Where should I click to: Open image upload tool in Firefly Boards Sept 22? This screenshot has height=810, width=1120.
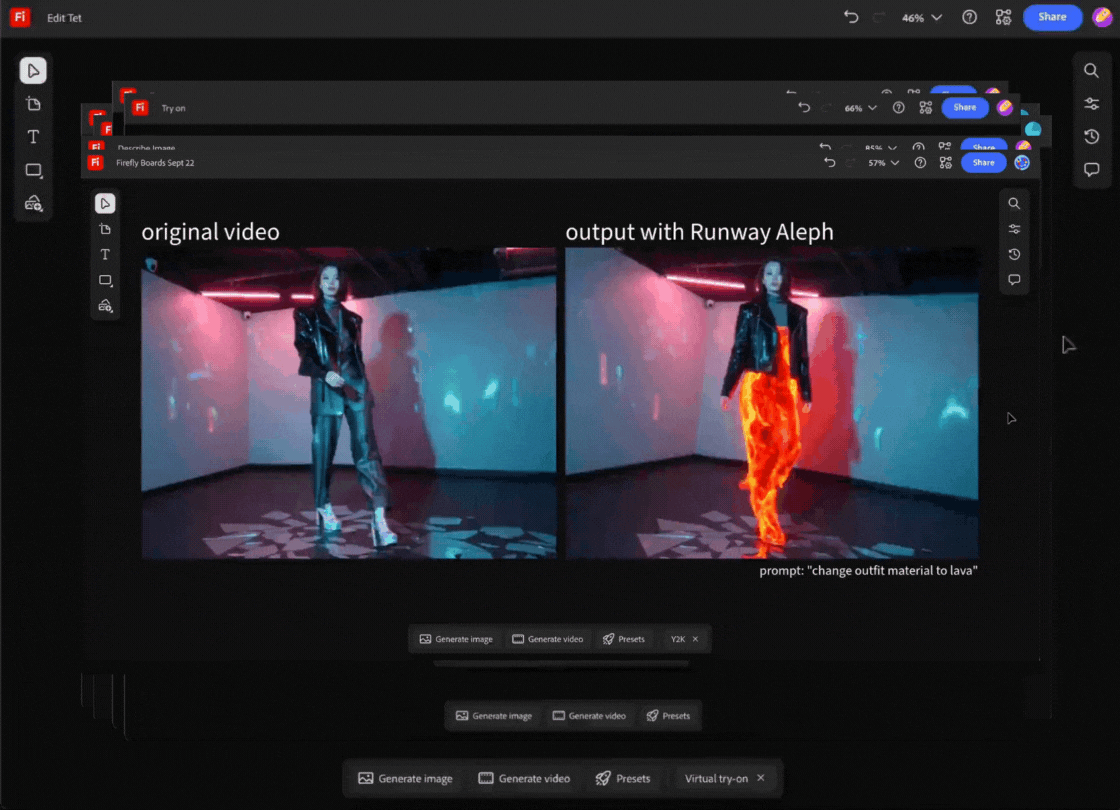point(105,306)
